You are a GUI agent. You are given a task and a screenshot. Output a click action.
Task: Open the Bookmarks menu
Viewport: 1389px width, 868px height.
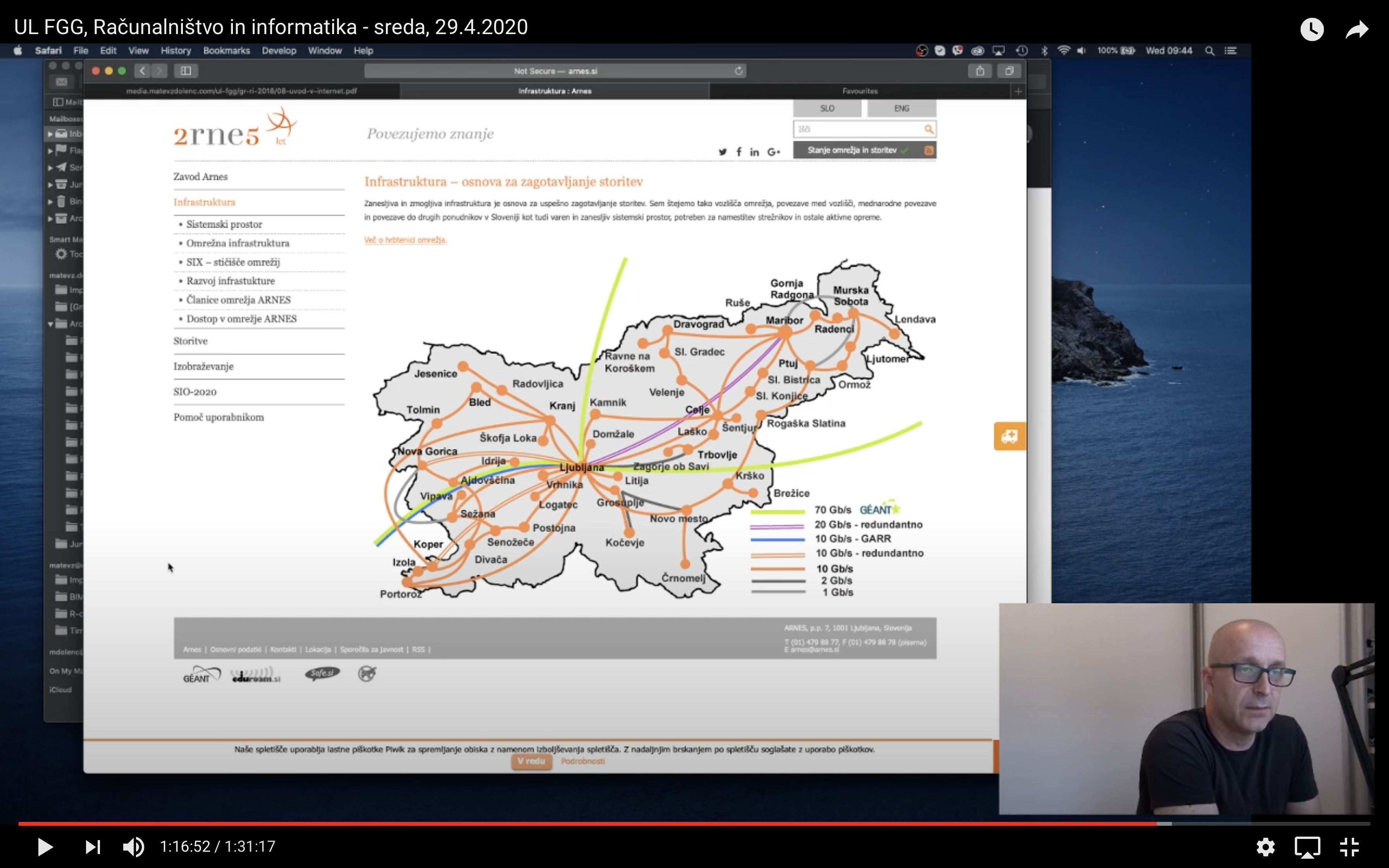pyautogui.click(x=226, y=50)
